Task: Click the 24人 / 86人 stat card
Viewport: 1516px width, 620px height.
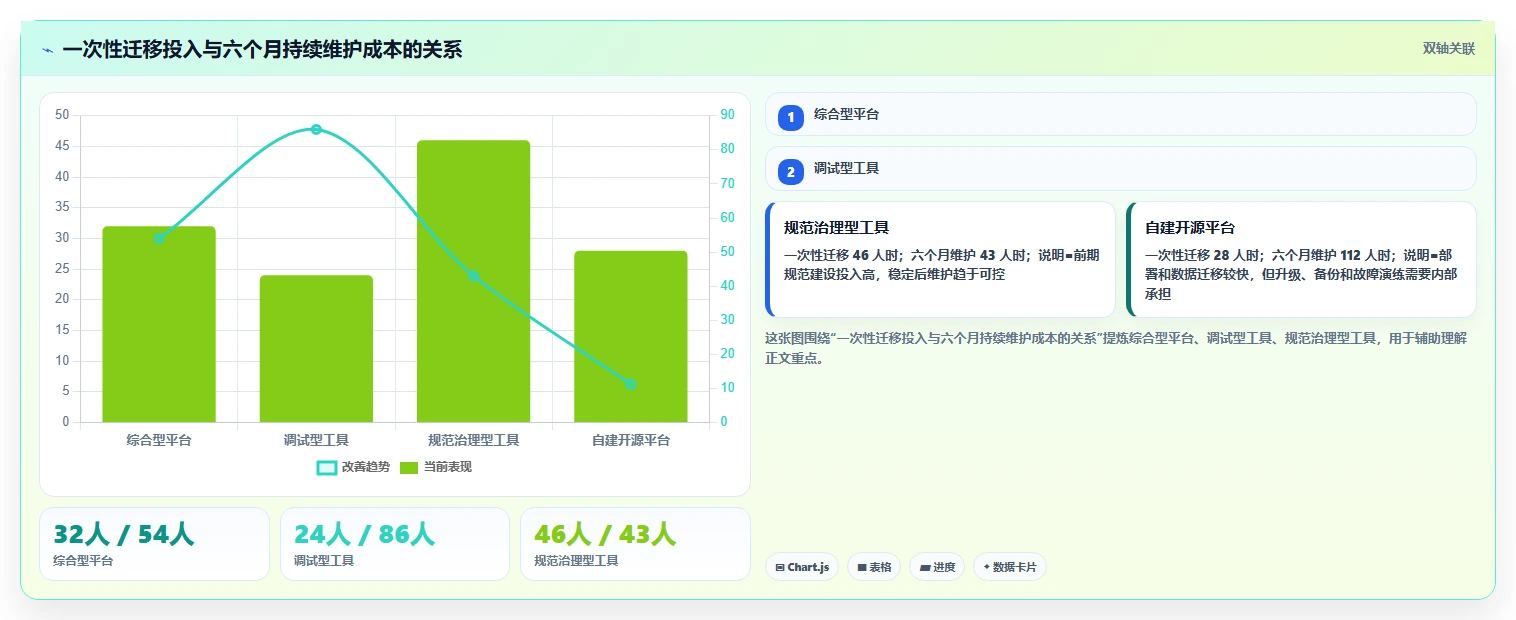Action: click(395, 544)
